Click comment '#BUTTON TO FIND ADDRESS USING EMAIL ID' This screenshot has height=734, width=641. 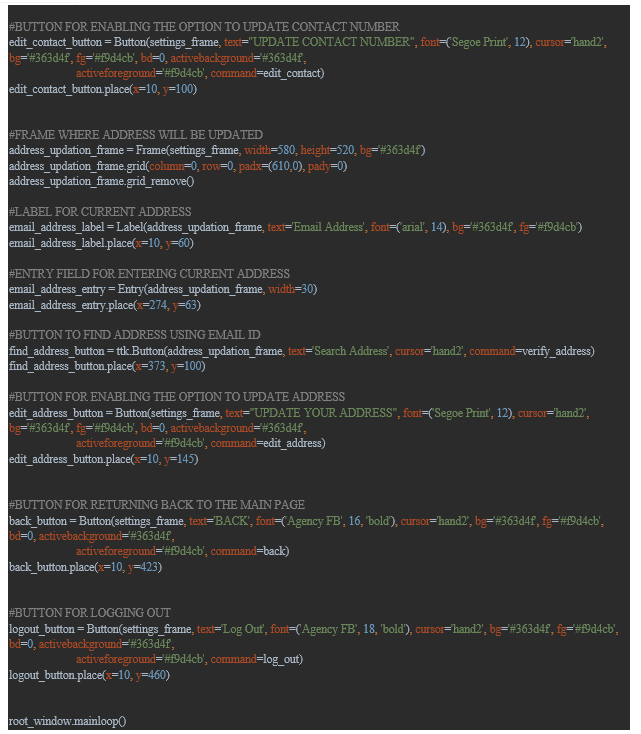[135, 335]
